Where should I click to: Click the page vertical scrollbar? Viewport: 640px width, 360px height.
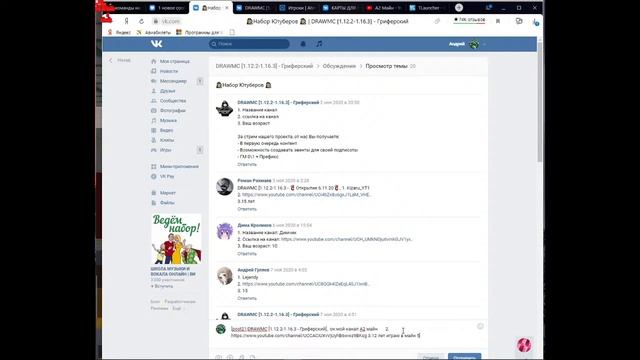pyautogui.click(x=540, y=102)
